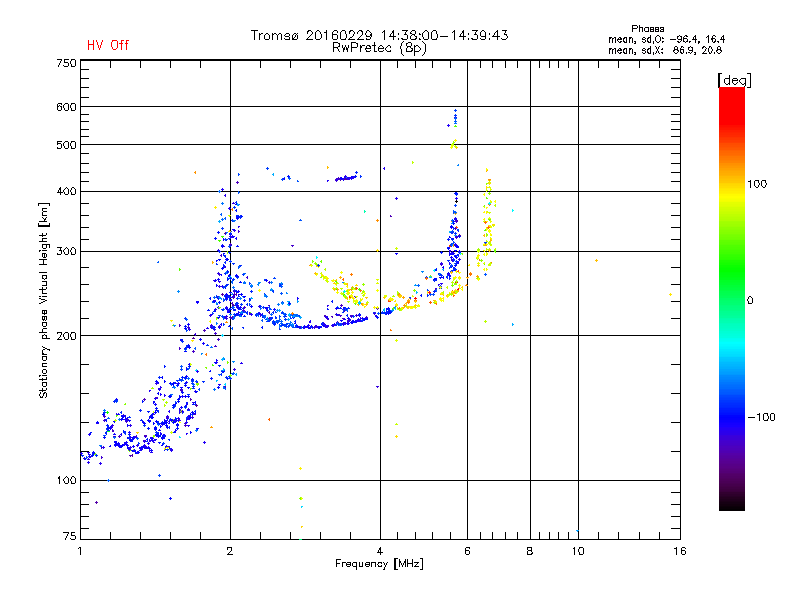Viewport: 800px width, 600px height.
Task: Click the y-axis tick label '100'
Action: click(x=66, y=481)
